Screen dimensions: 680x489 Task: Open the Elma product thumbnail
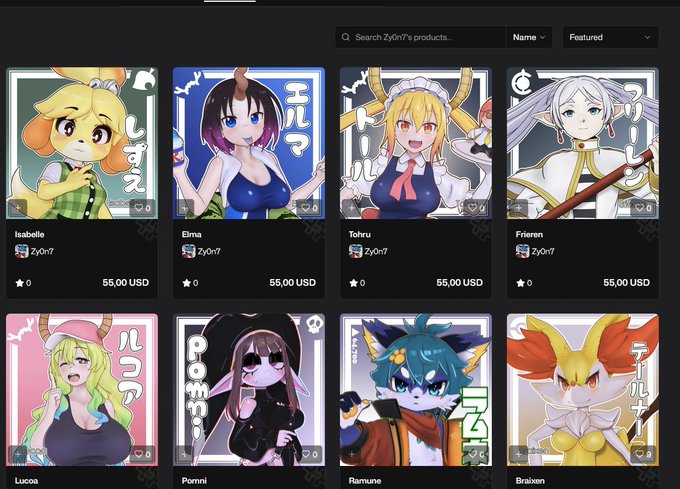[249, 143]
